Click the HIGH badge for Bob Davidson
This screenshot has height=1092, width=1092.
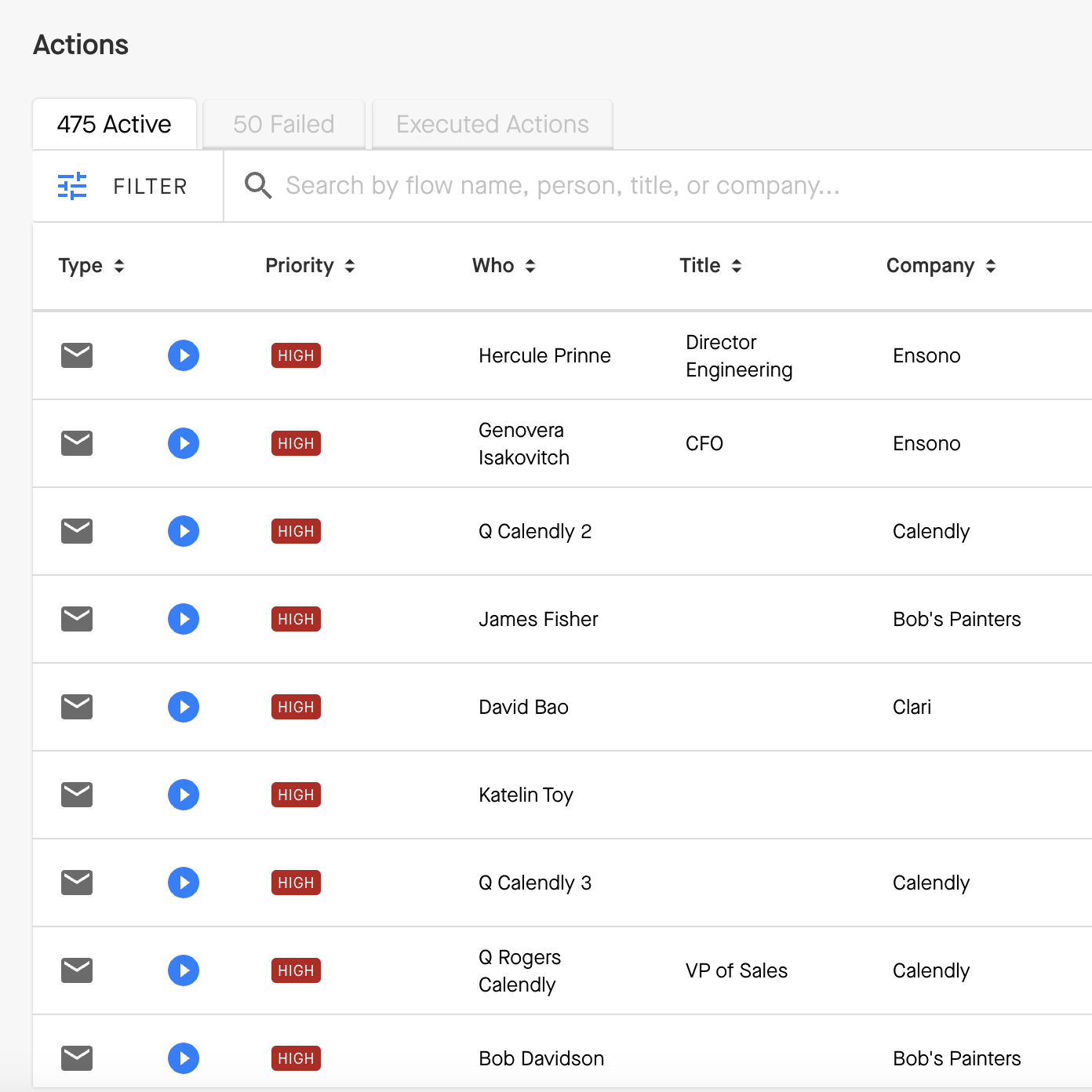click(x=296, y=1058)
